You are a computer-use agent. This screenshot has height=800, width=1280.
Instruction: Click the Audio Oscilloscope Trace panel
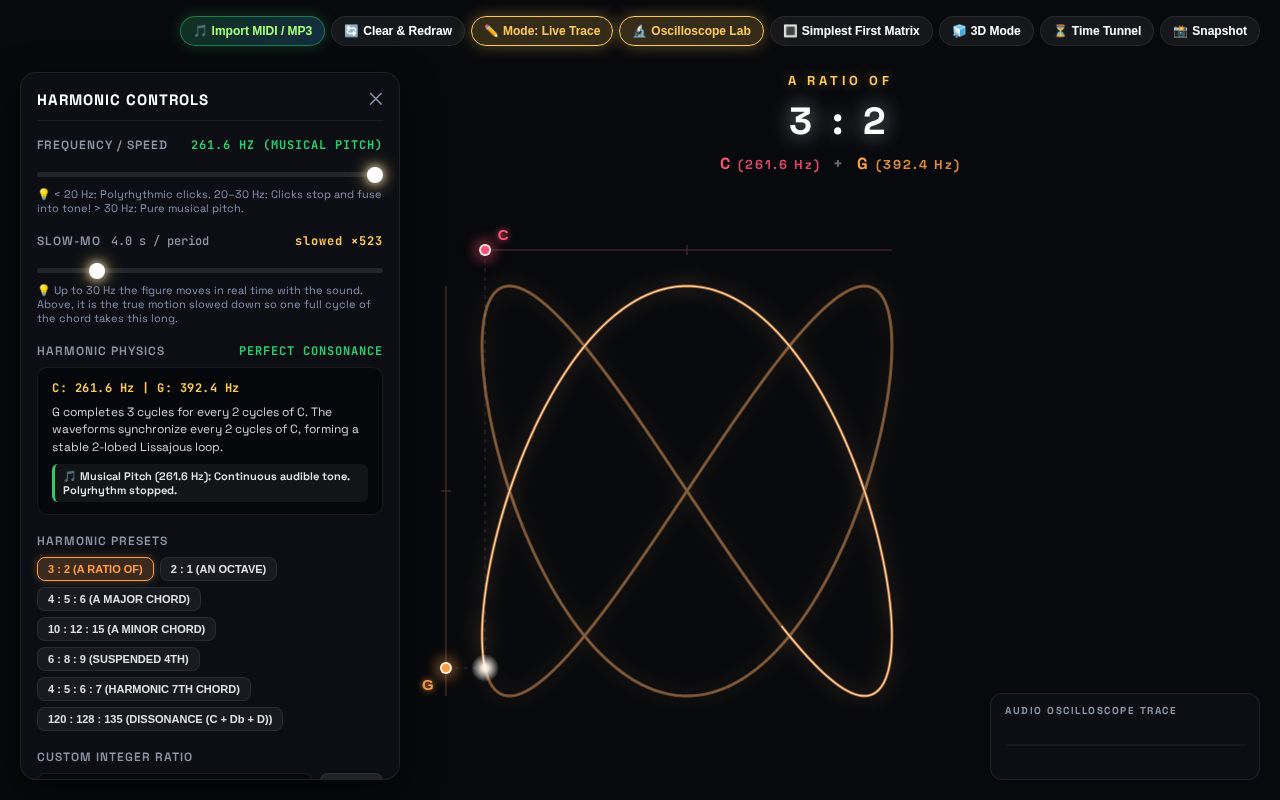tap(1125, 736)
